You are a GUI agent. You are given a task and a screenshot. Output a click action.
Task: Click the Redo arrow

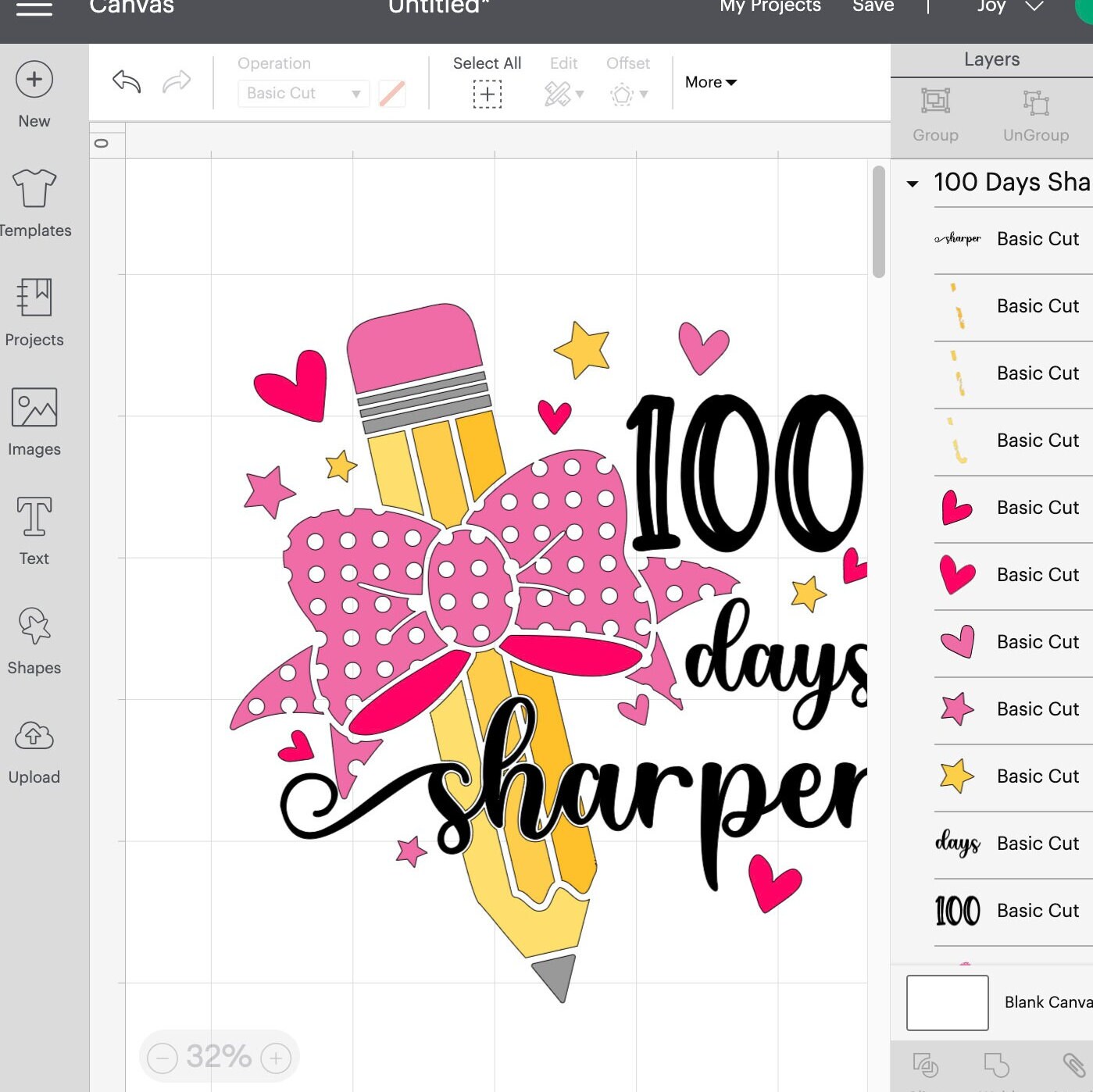(177, 80)
